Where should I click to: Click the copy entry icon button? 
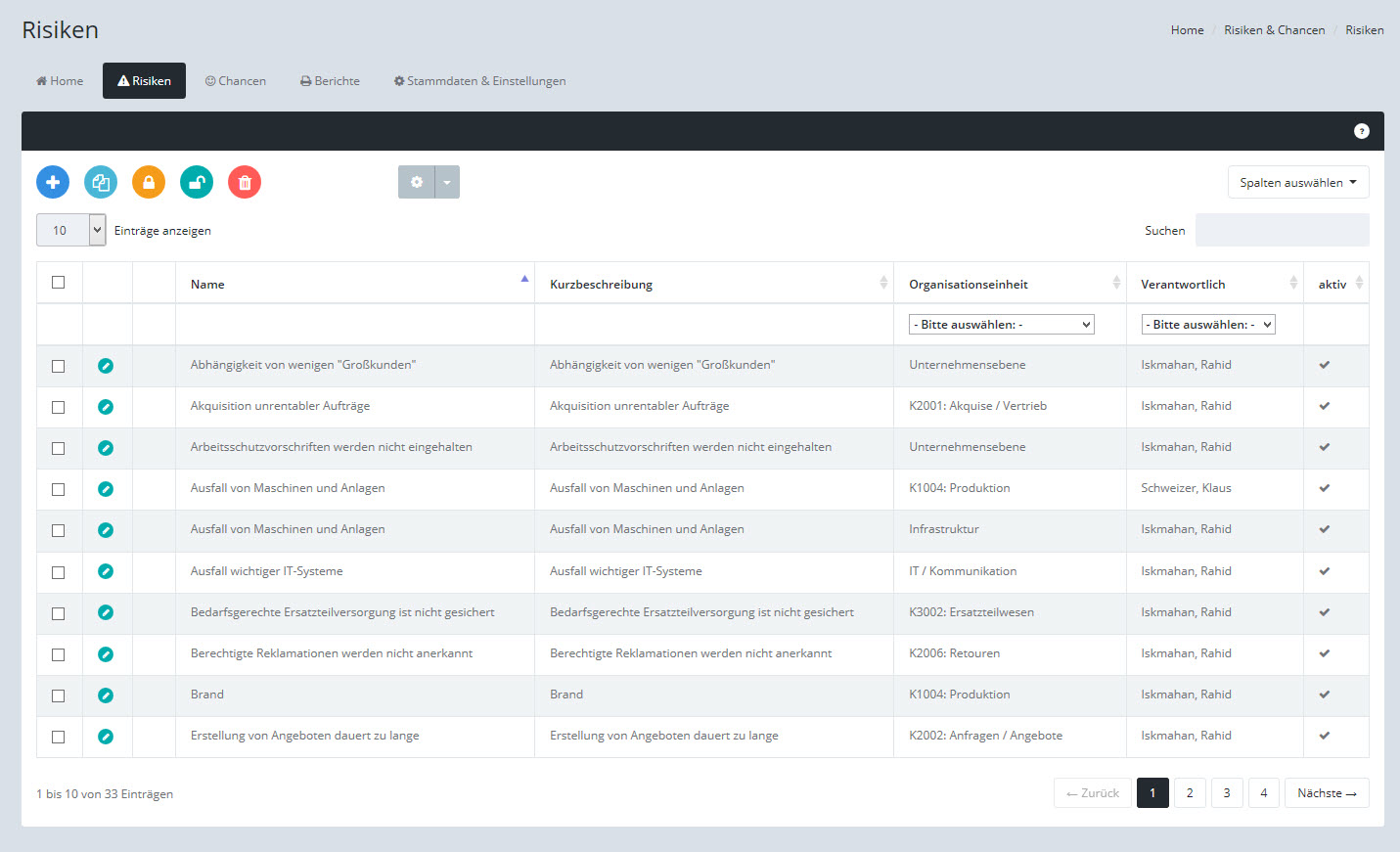pyautogui.click(x=101, y=182)
